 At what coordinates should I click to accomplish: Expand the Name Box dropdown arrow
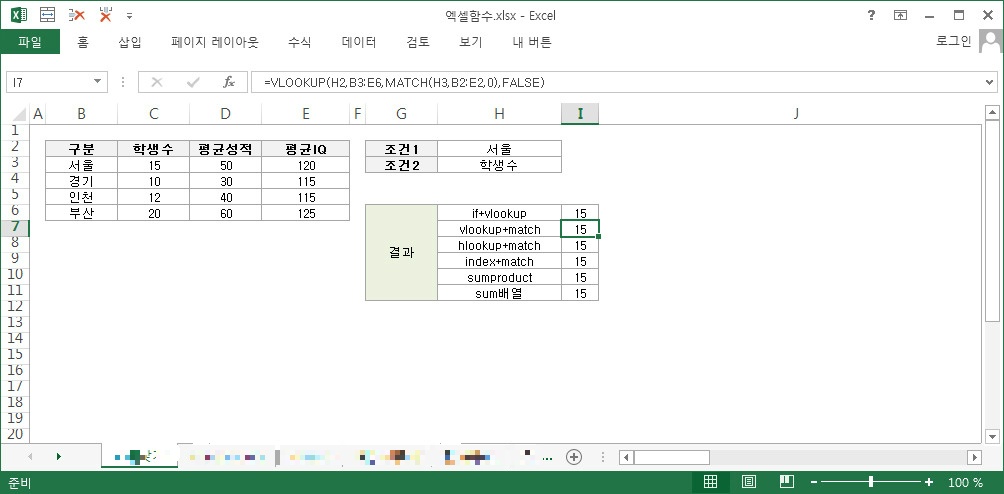coord(98,81)
